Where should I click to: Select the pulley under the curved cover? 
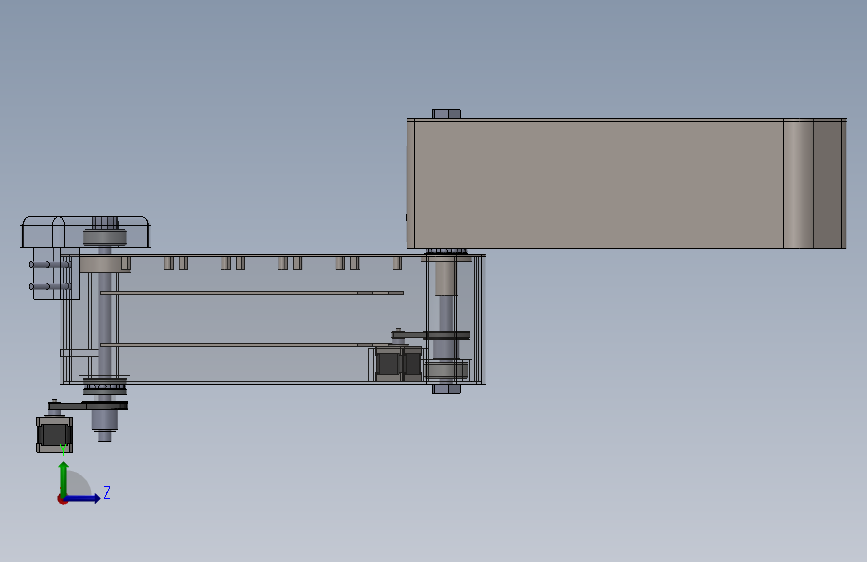pyautogui.click(x=105, y=237)
